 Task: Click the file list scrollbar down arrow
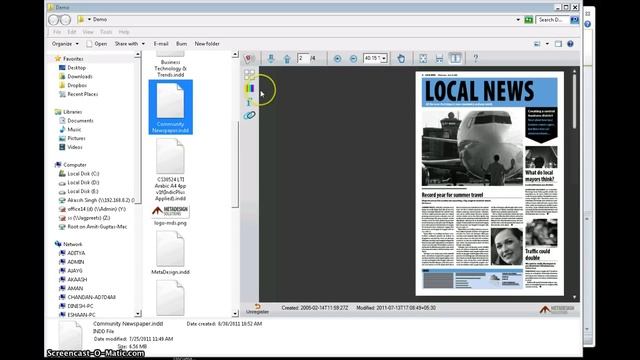click(235, 313)
